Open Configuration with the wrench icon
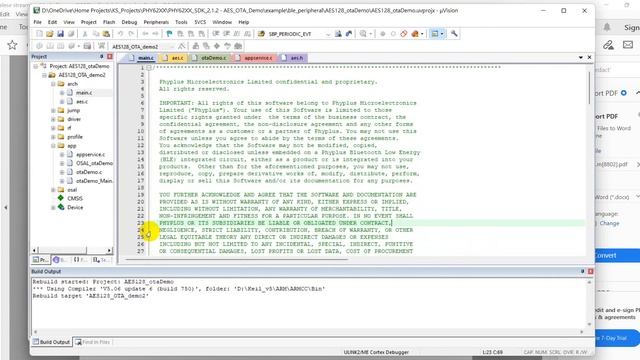This screenshot has width=640, height=360. coord(454,34)
